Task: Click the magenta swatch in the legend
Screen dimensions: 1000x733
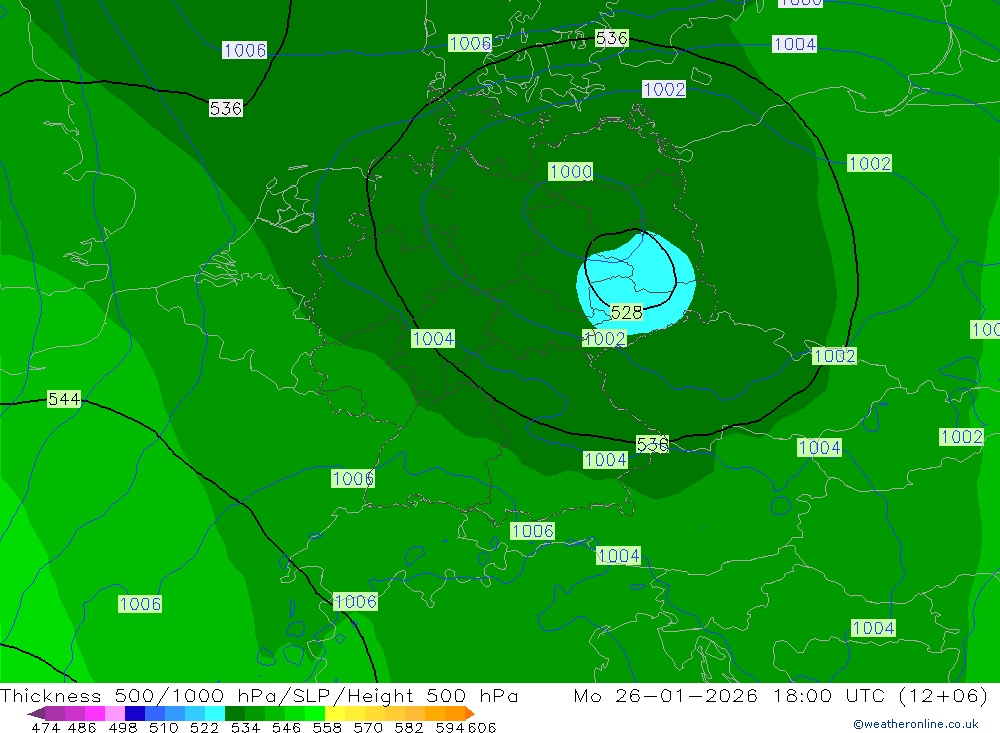Action: [x=95, y=713]
